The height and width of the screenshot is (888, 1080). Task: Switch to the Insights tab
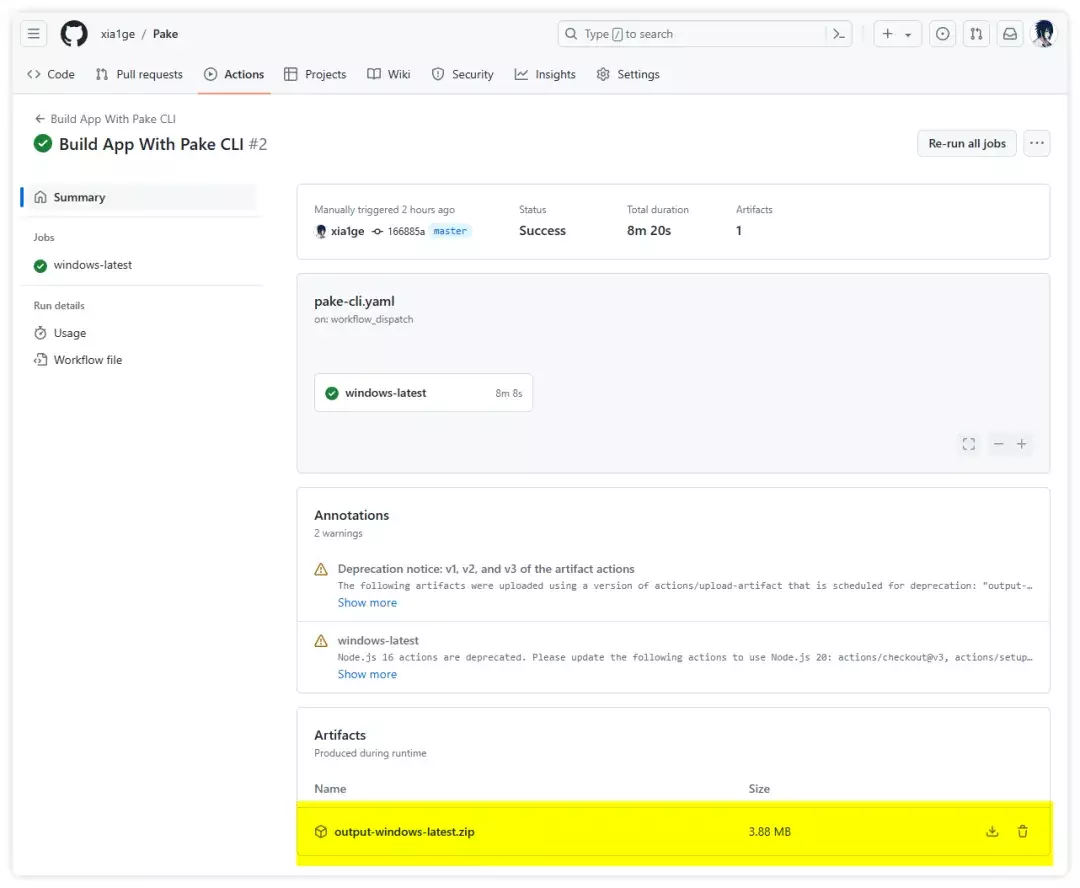pyautogui.click(x=545, y=75)
